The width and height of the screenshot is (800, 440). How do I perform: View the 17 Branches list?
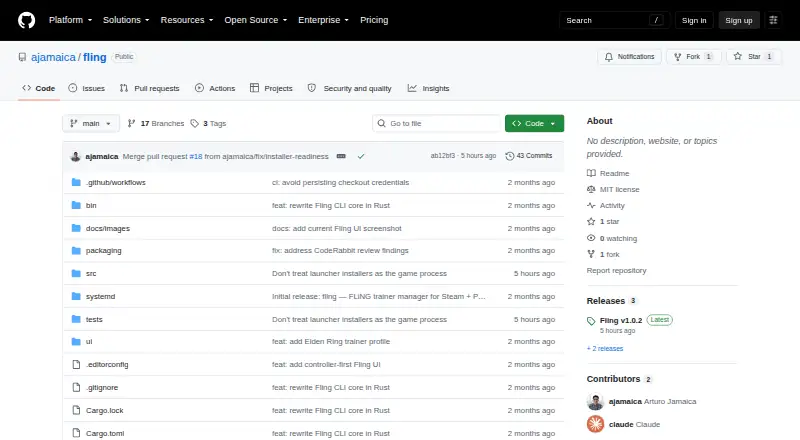(x=156, y=124)
